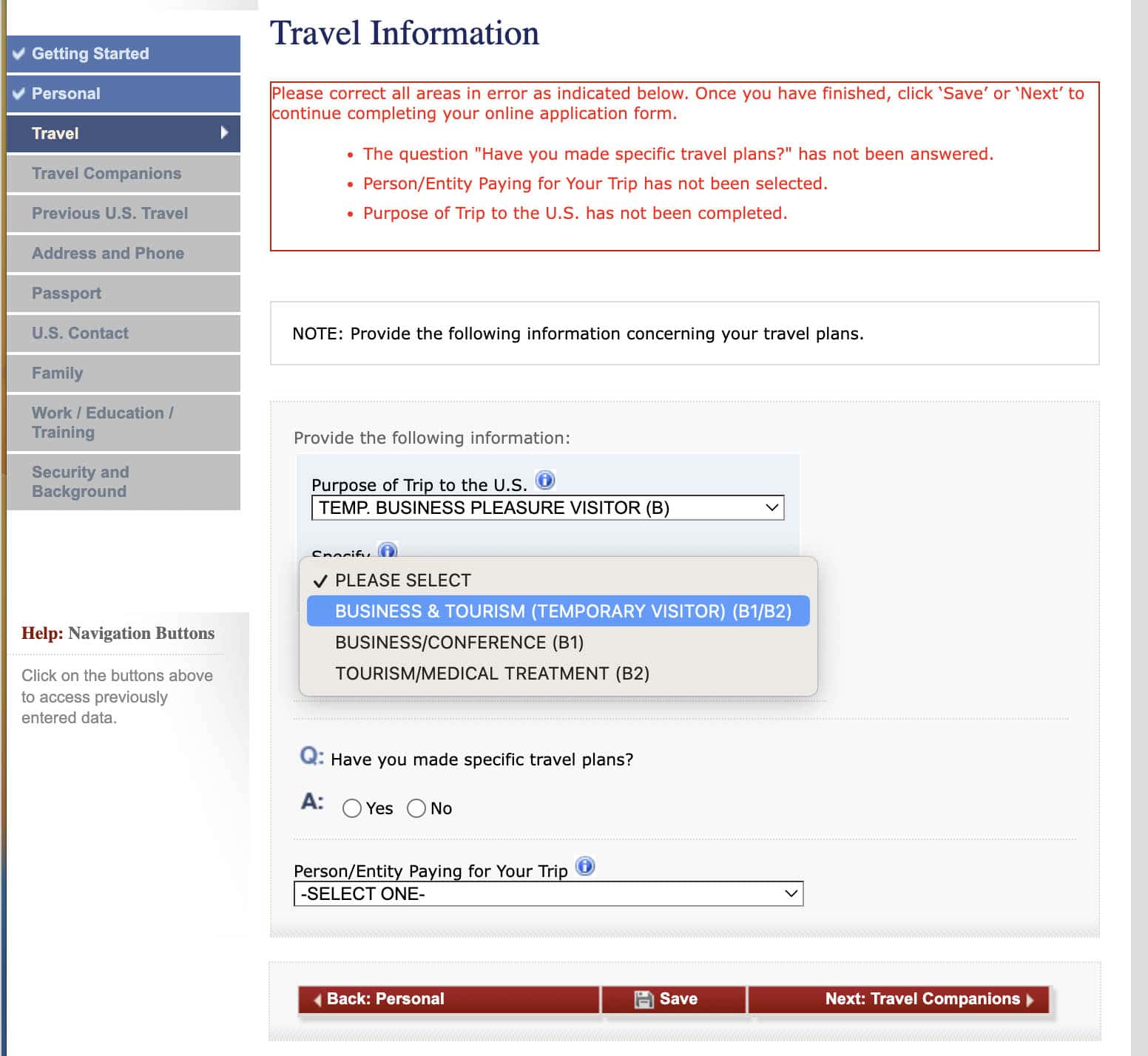This screenshot has height=1056, width=1148.
Task: Select Yes for specific travel plans
Action: coord(353,808)
